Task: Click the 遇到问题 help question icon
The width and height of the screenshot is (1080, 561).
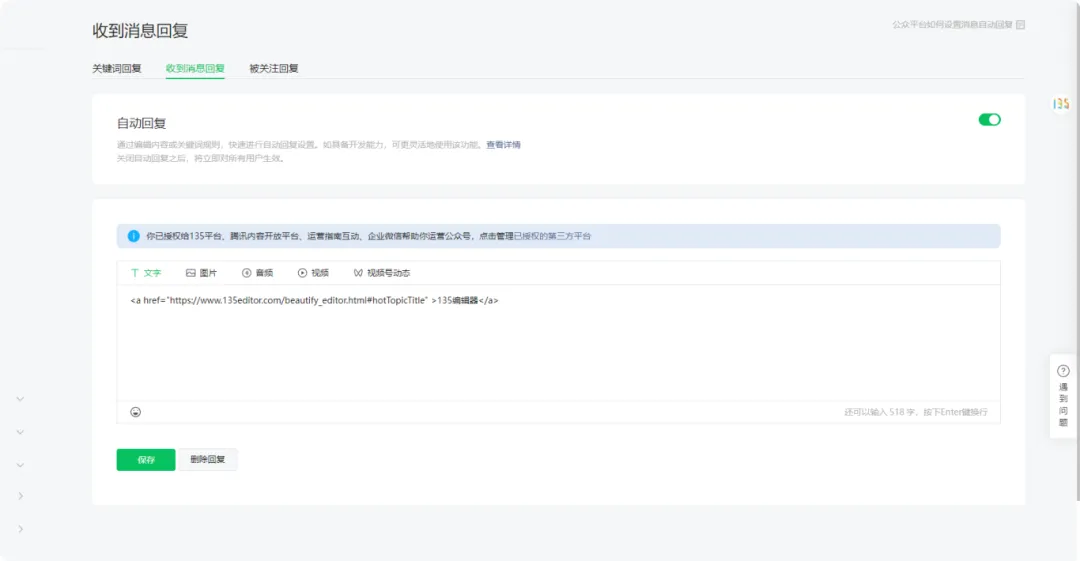Action: pyautogui.click(x=1063, y=371)
